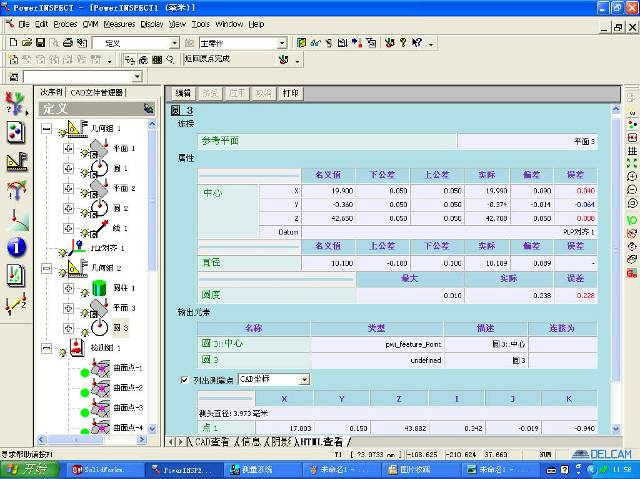Toggle light bulb visibility of 圆柱 1
This screenshot has width=640, height=479.
pos(84,293)
